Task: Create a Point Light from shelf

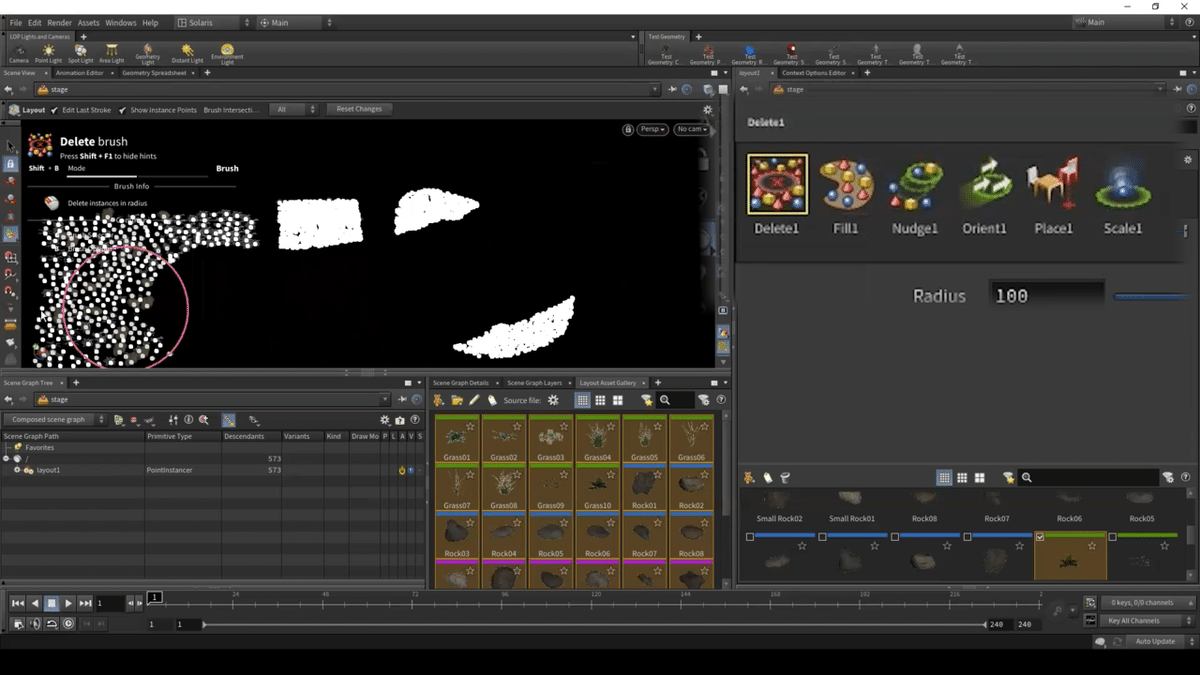Action: [x=48, y=54]
